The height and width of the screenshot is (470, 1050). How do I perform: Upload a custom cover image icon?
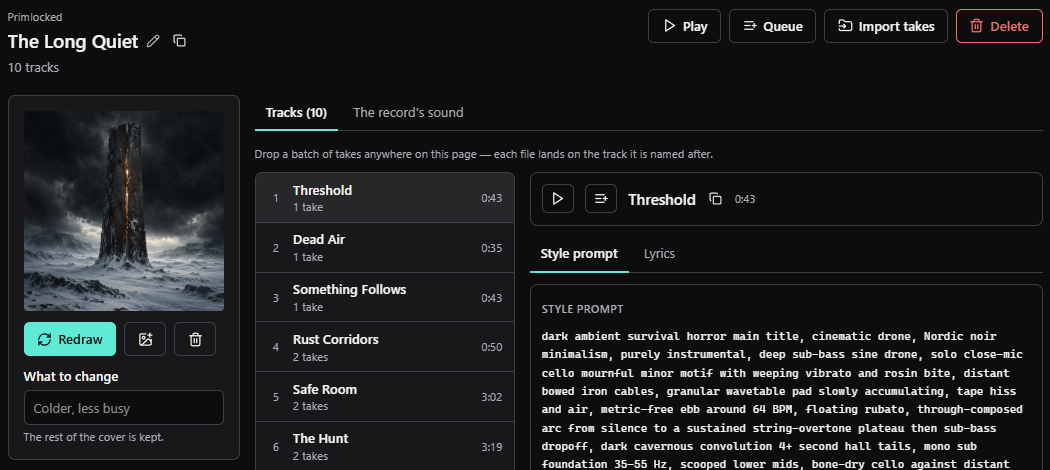click(x=145, y=339)
